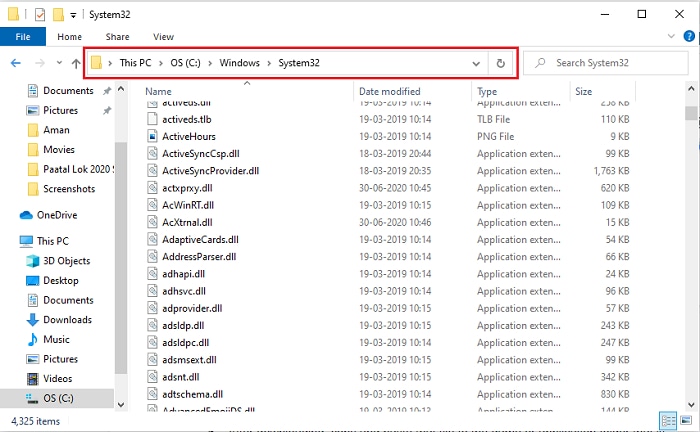Refresh the System32 folder view
The height and width of the screenshot is (432, 700).
pyautogui.click(x=500, y=63)
